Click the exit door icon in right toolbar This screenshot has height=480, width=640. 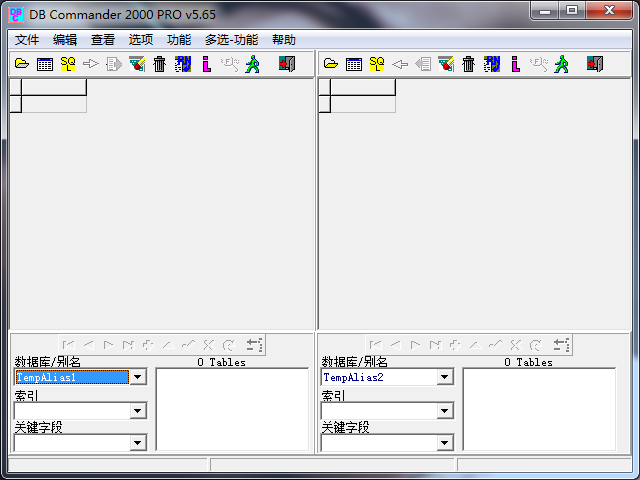pyautogui.click(x=595, y=64)
